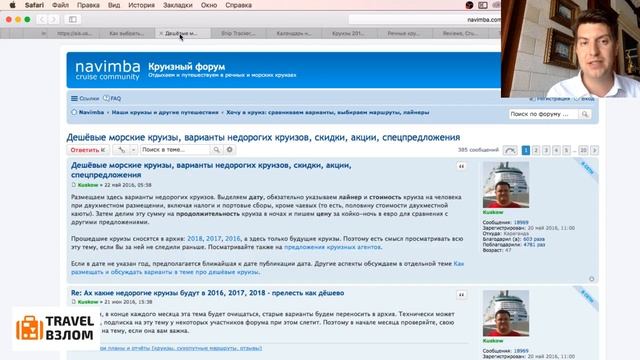Open the Вид menu
This screenshot has height=360, width=640.
pos(114,5)
